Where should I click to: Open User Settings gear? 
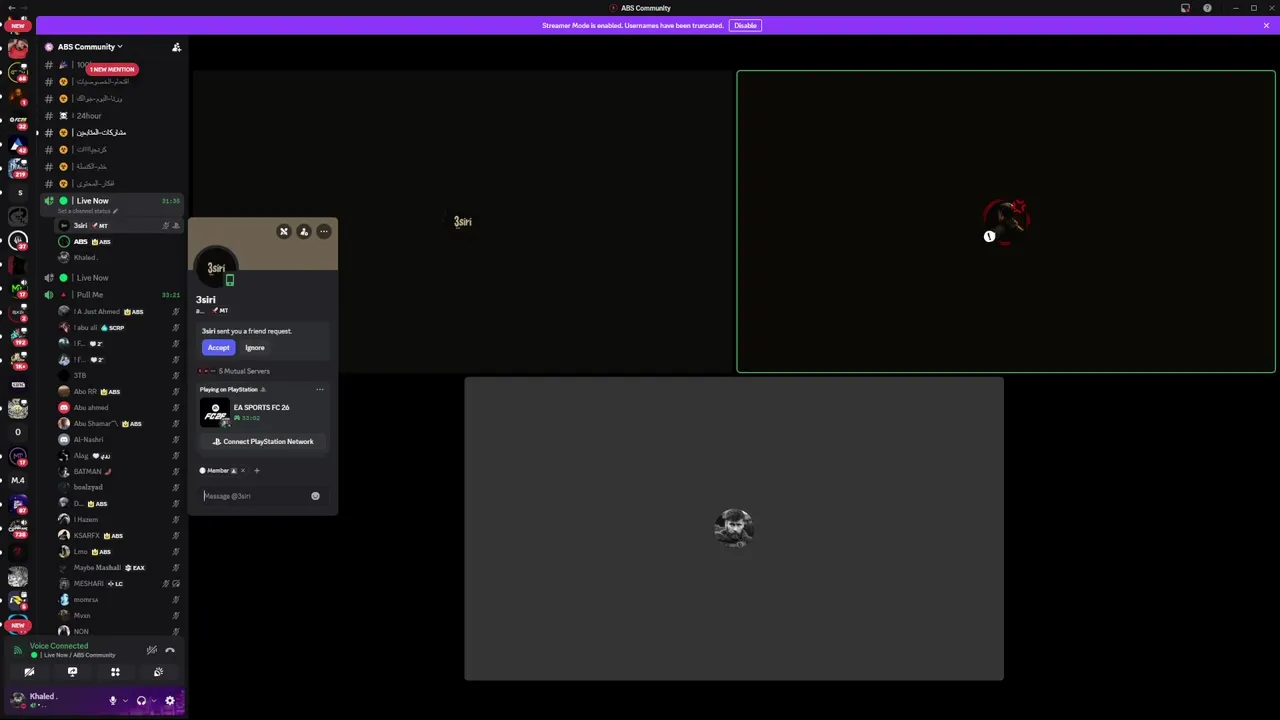click(170, 701)
